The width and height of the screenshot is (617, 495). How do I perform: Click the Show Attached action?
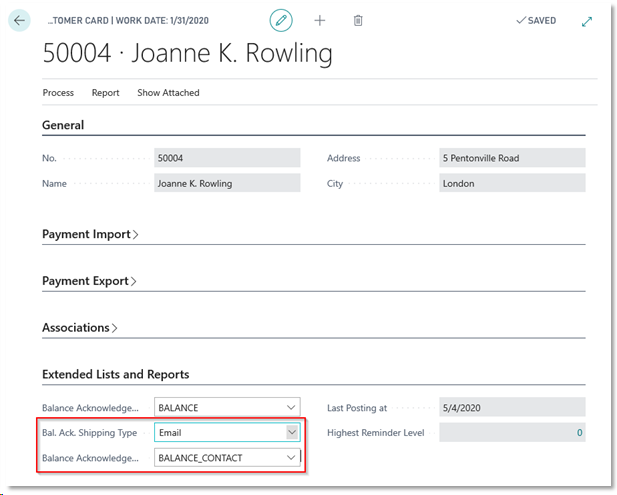point(168,93)
